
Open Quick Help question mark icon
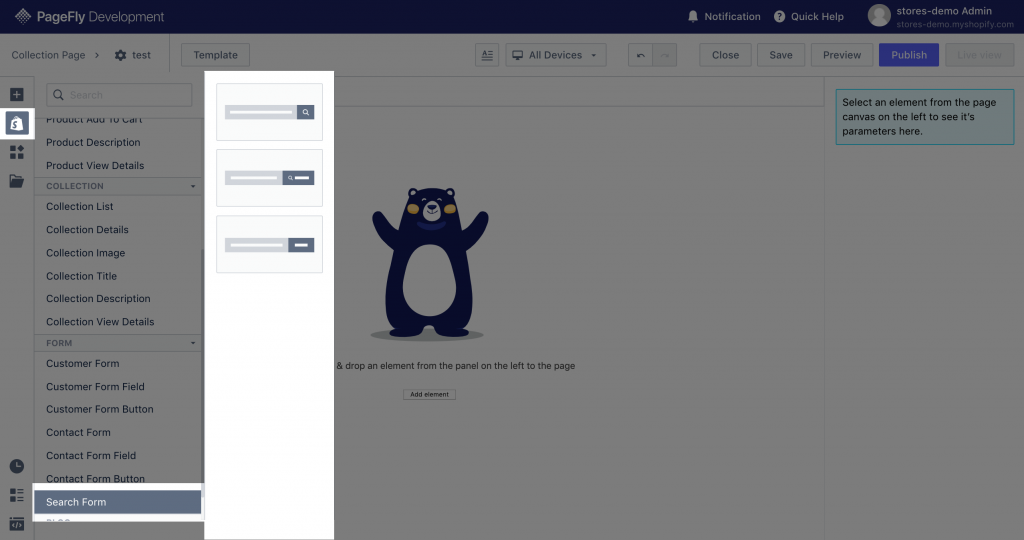(779, 16)
